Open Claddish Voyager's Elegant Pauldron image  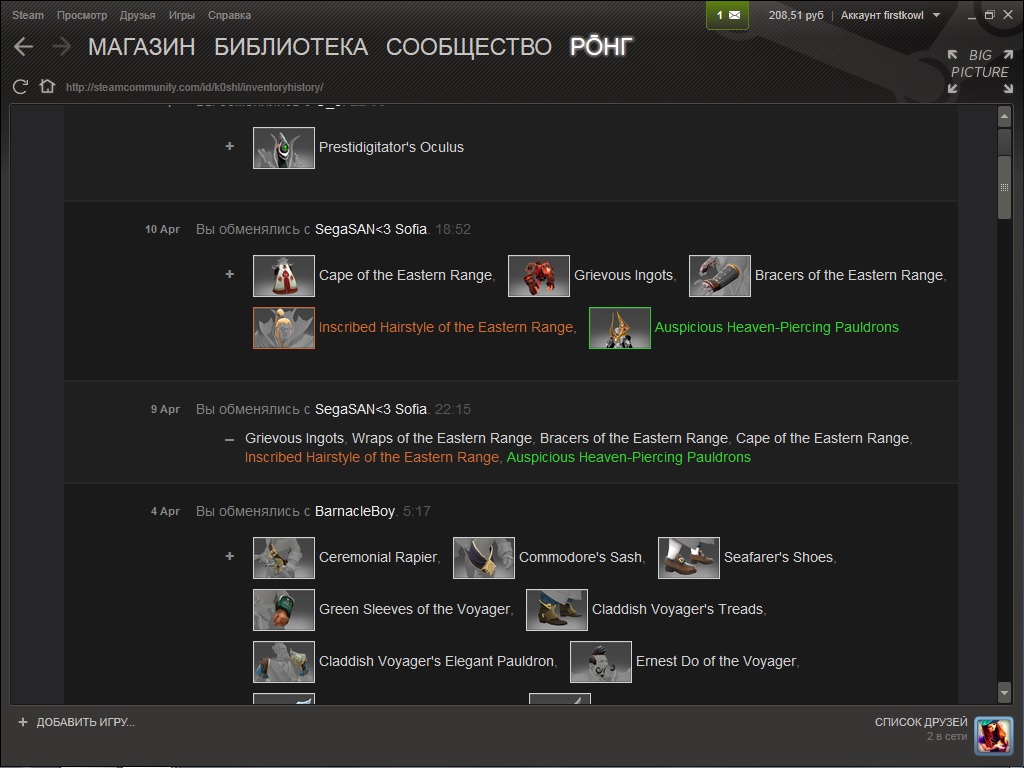point(283,662)
